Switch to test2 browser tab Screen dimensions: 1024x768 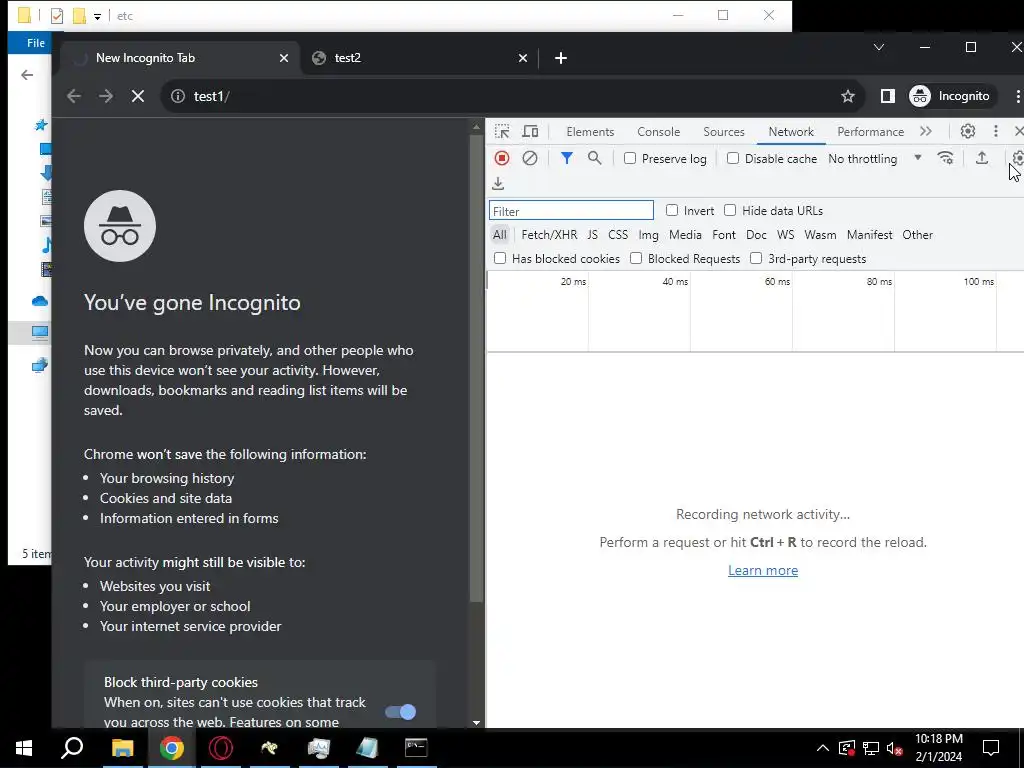pyautogui.click(x=419, y=58)
